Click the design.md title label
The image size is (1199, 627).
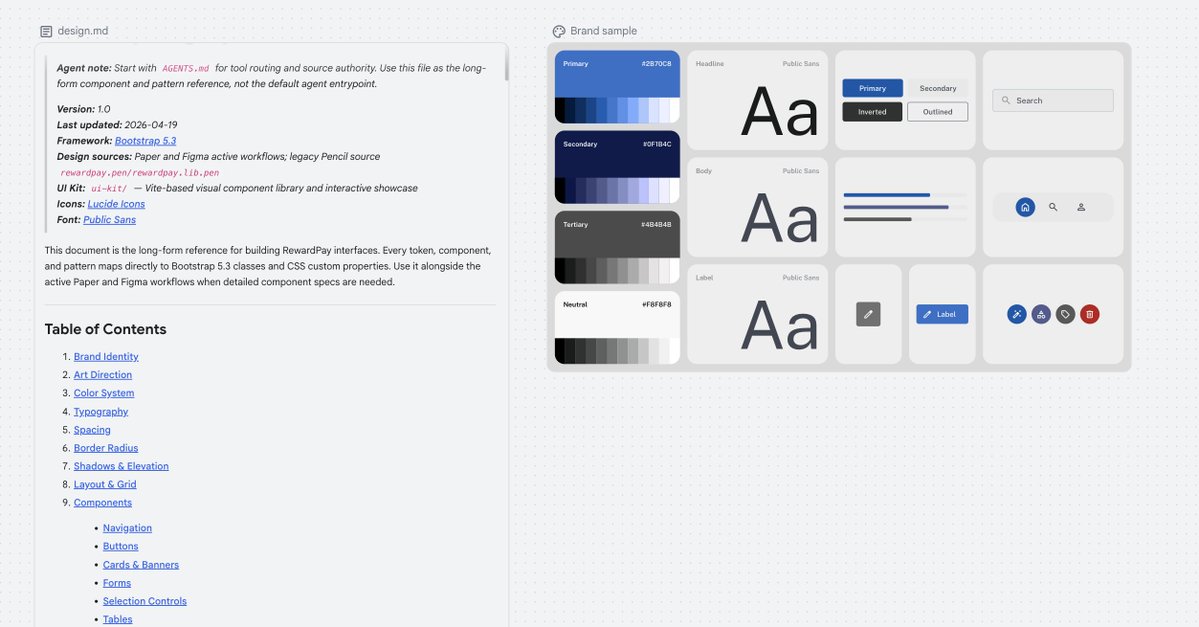83,31
